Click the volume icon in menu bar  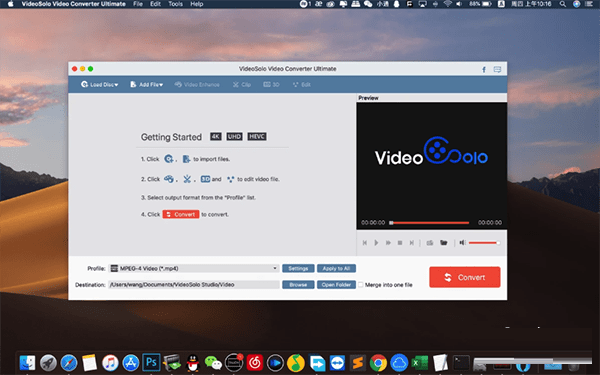[x=459, y=4]
